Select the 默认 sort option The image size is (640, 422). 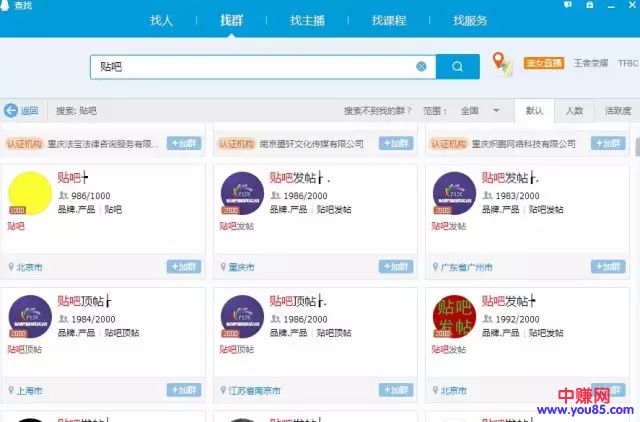535,110
